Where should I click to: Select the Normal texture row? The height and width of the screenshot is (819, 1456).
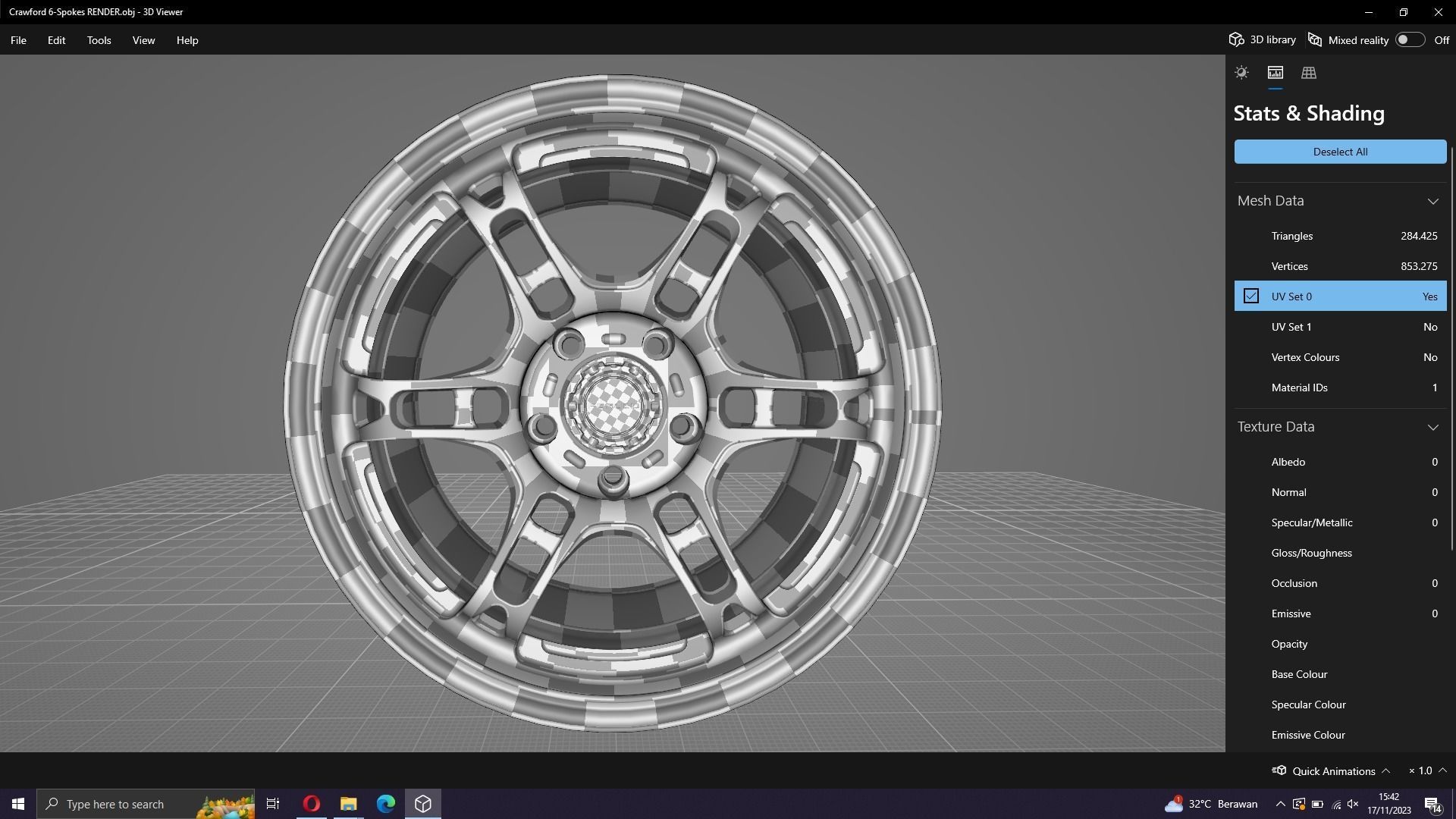click(x=1340, y=492)
